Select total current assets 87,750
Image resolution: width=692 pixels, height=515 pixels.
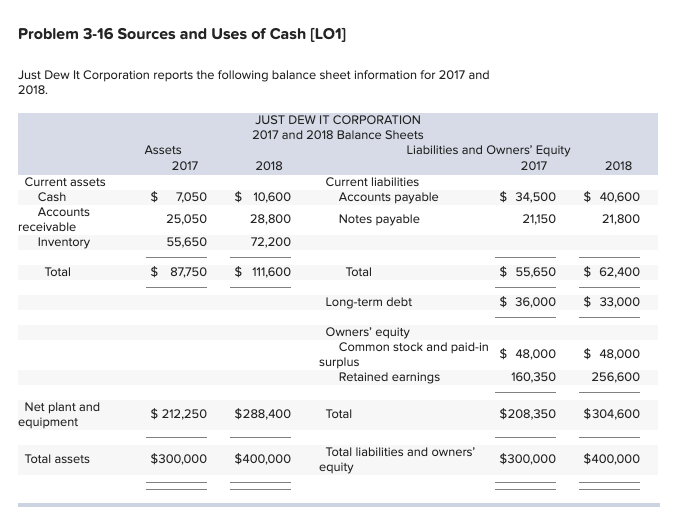coord(188,272)
